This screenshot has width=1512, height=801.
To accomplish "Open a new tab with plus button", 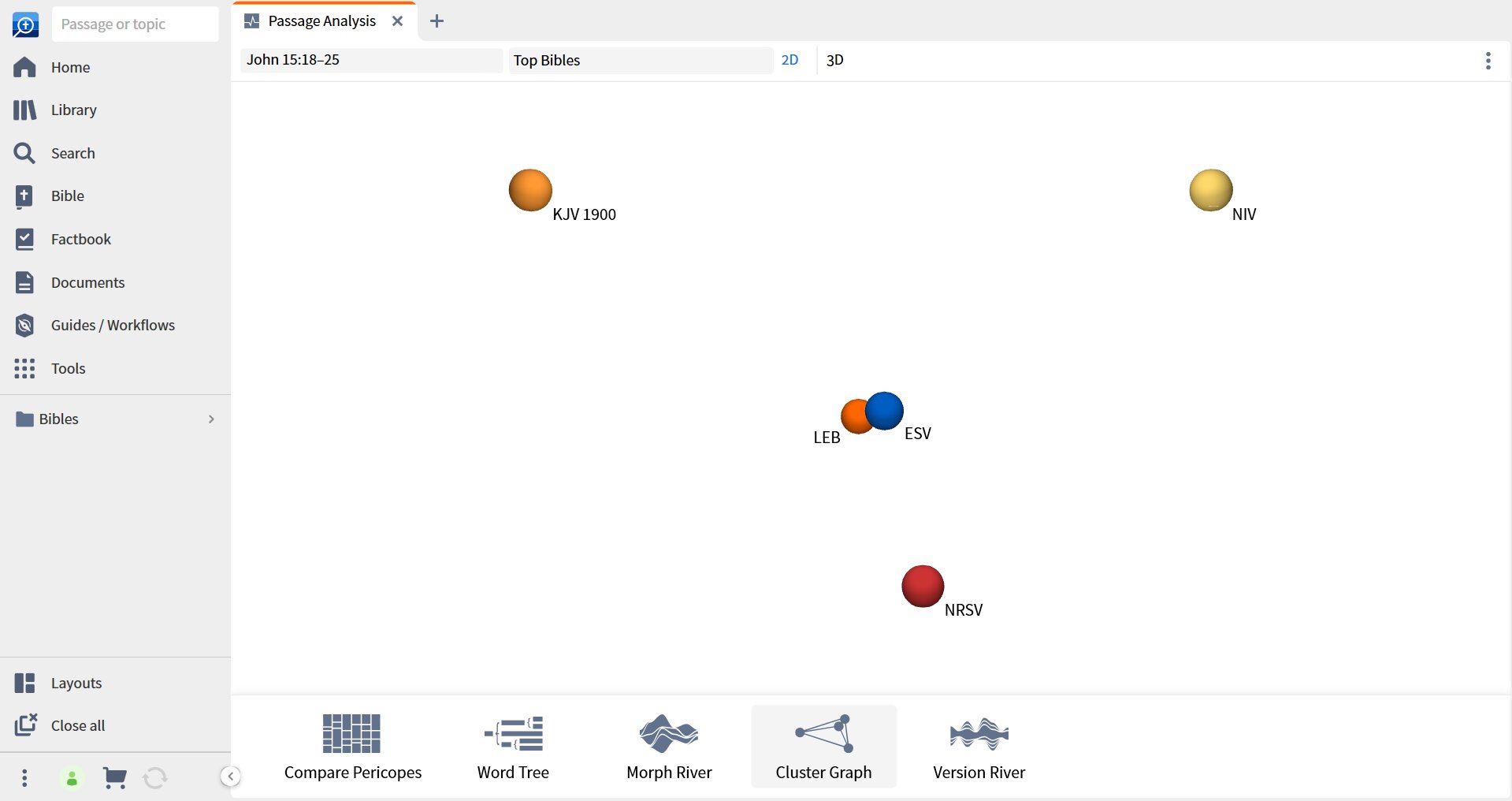I will (437, 21).
